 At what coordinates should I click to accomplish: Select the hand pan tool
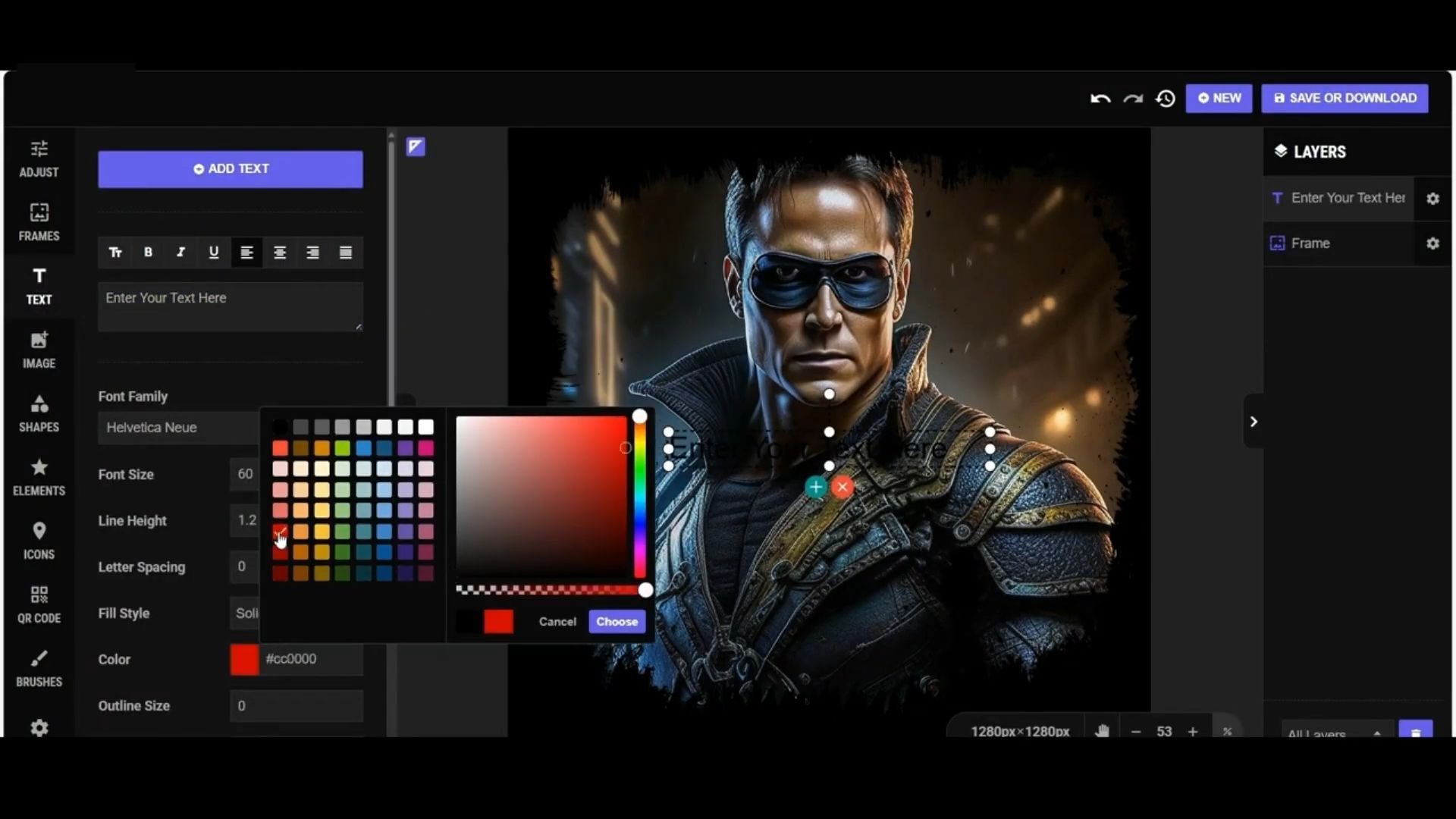(x=1102, y=731)
